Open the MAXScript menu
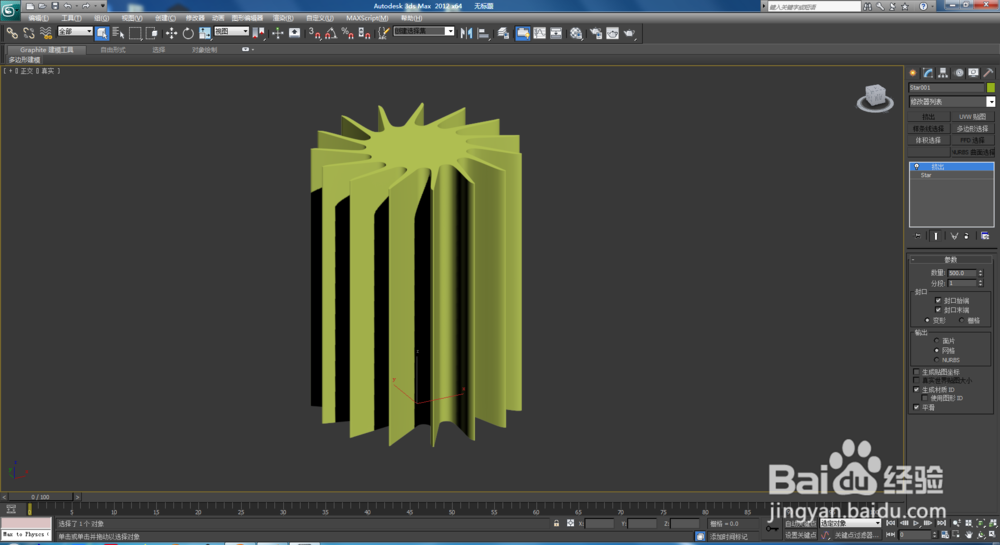The image size is (1000, 545). pos(365,18)
